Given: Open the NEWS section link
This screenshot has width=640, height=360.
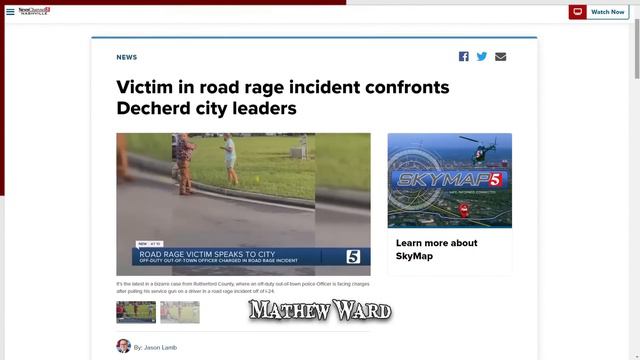Looking at the screenshot, I should click(127, 58).
